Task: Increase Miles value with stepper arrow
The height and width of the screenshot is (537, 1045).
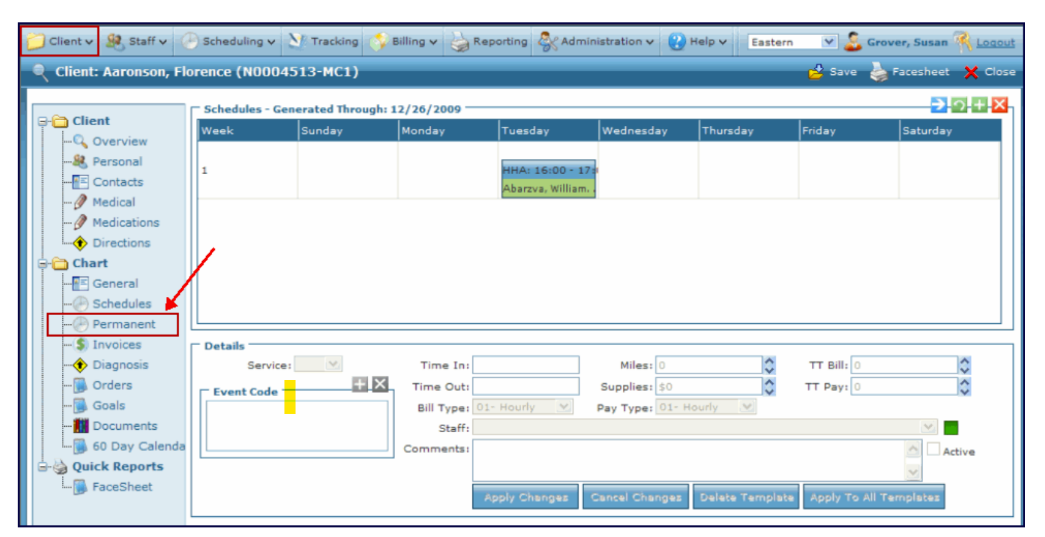Action: [x=769, y=362]
